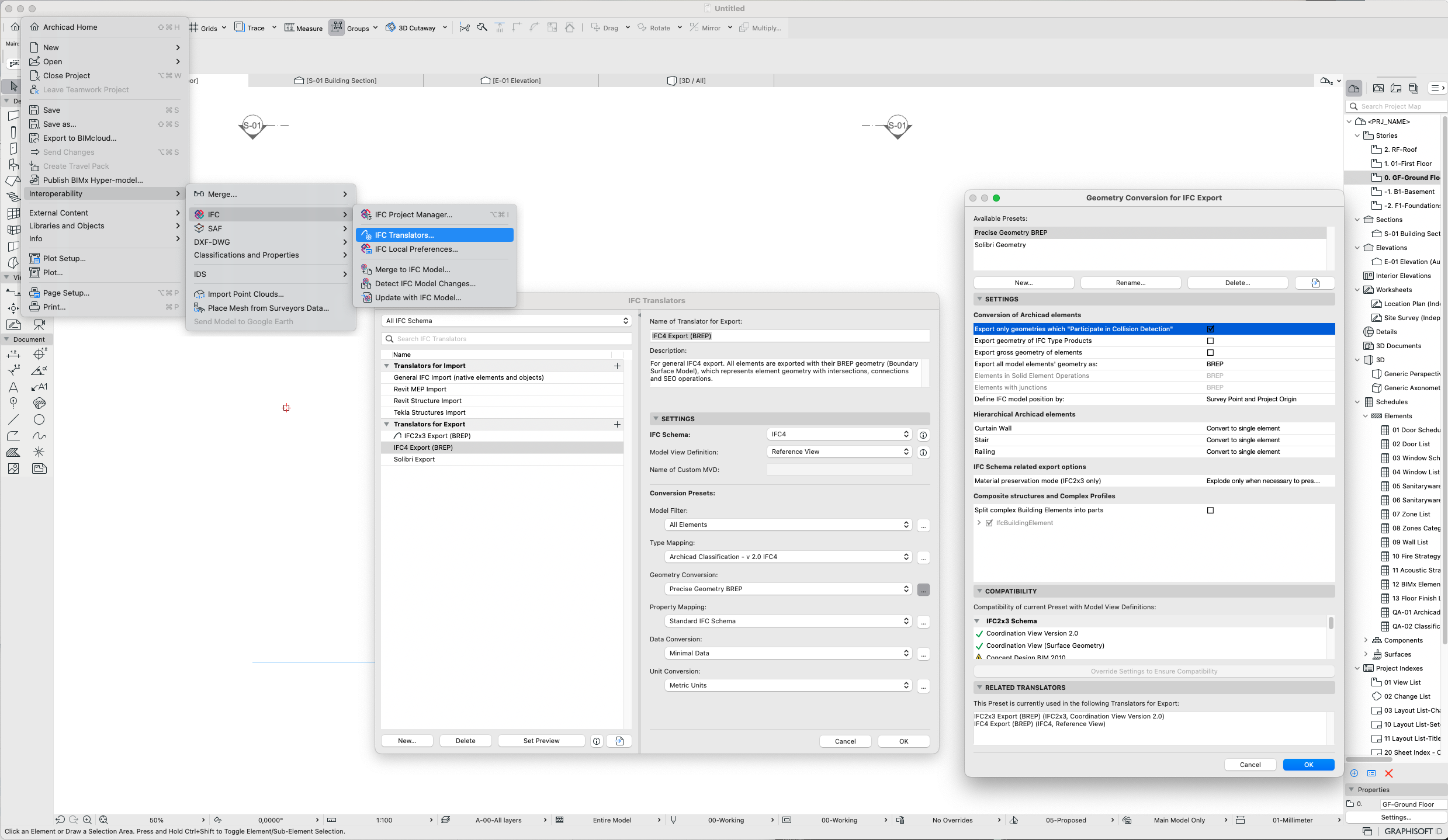This screenshot has width=1448, height=840.
Task: Select the Spline tool in Document toolbox
Action: [x=39, y=436]
